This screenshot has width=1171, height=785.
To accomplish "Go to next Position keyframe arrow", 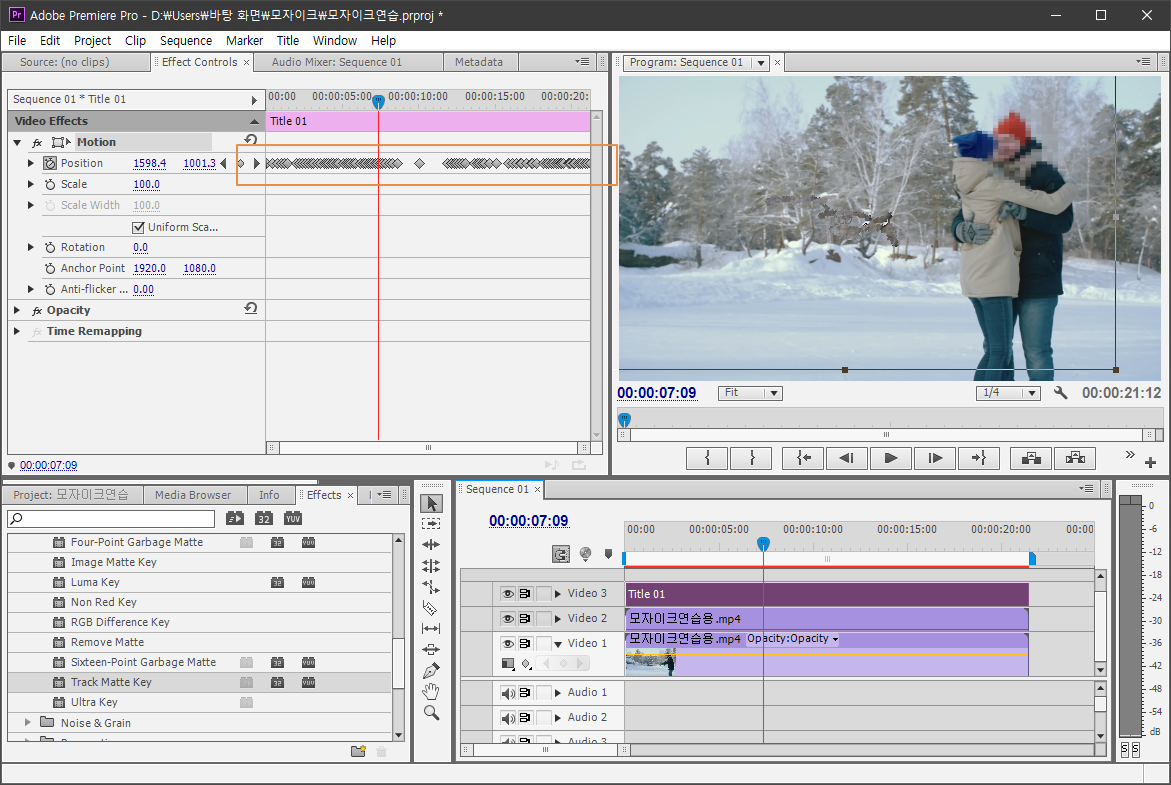I will 256,163.
